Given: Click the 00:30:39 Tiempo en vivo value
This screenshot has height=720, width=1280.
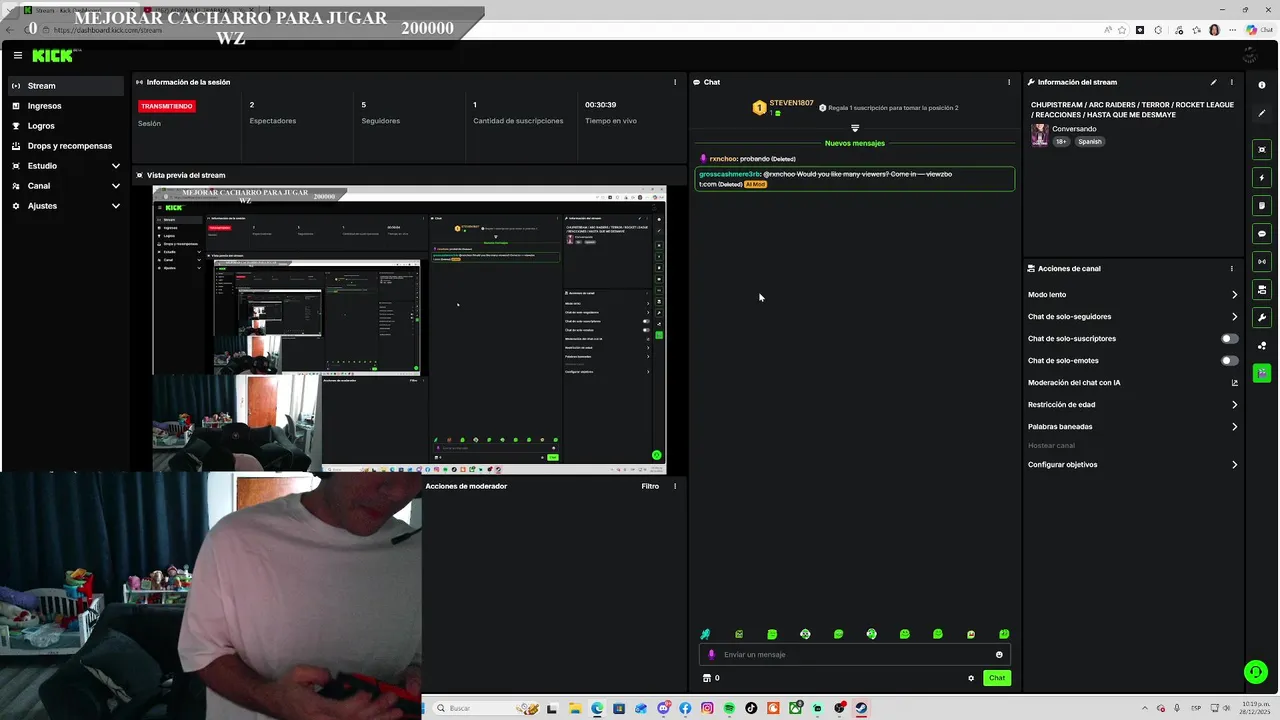Looking at the screenshot, I should tap(601, 105).
